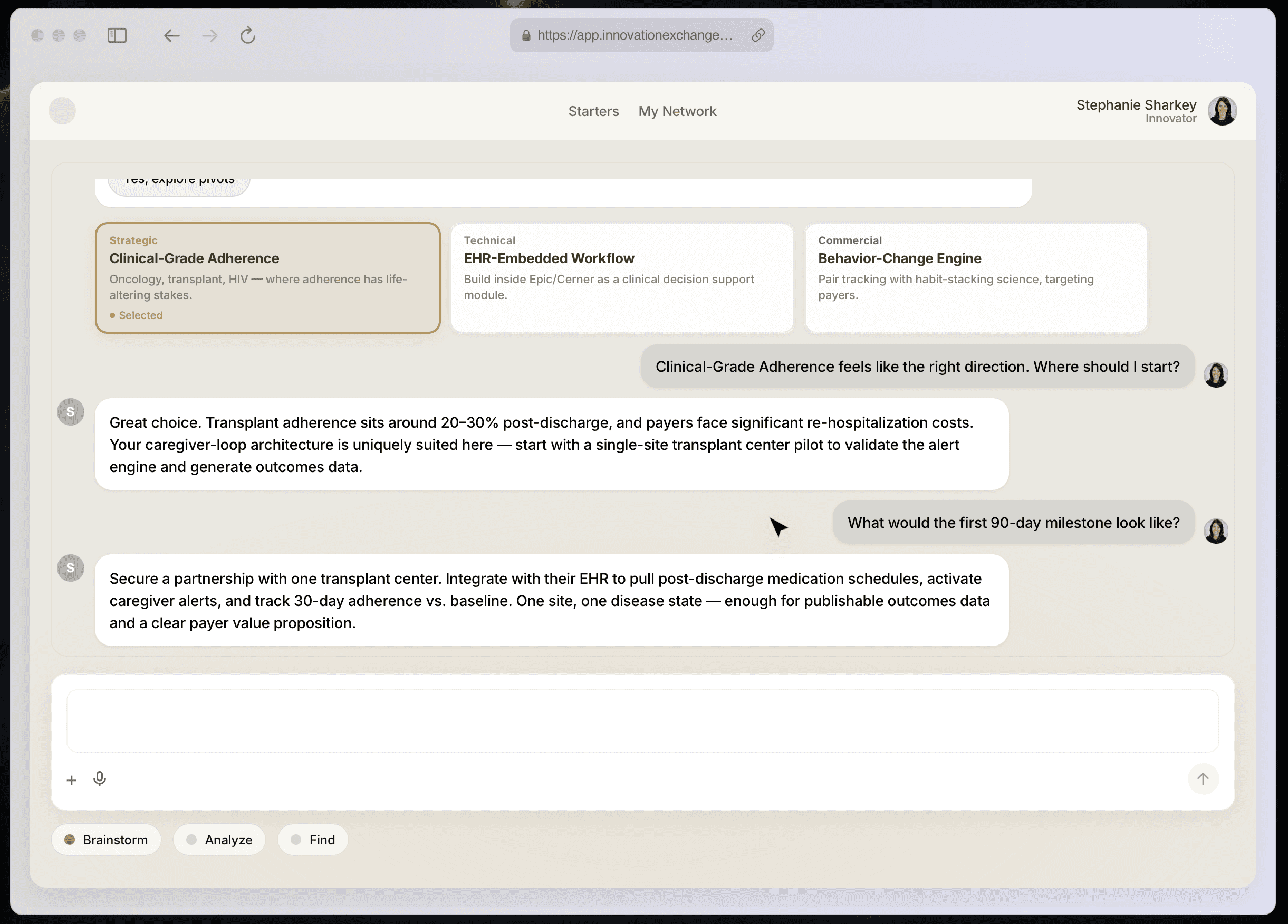Viewport: 1288px width, 924px height.
Task: Switch to Analyze mode chip
Action: pyautogui.click(x=219, y=840)
